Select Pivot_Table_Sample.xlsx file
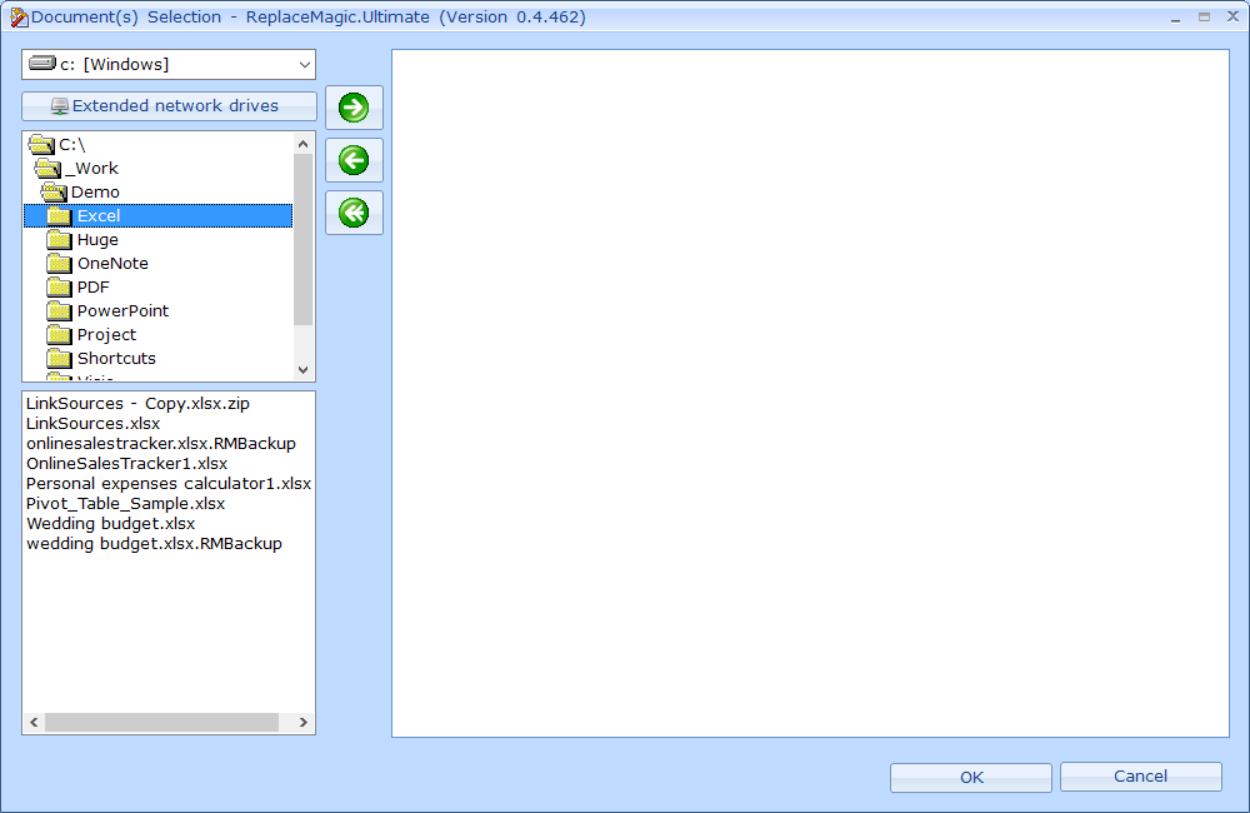The width and height of the screenshot is (1250, 813). 125,504
